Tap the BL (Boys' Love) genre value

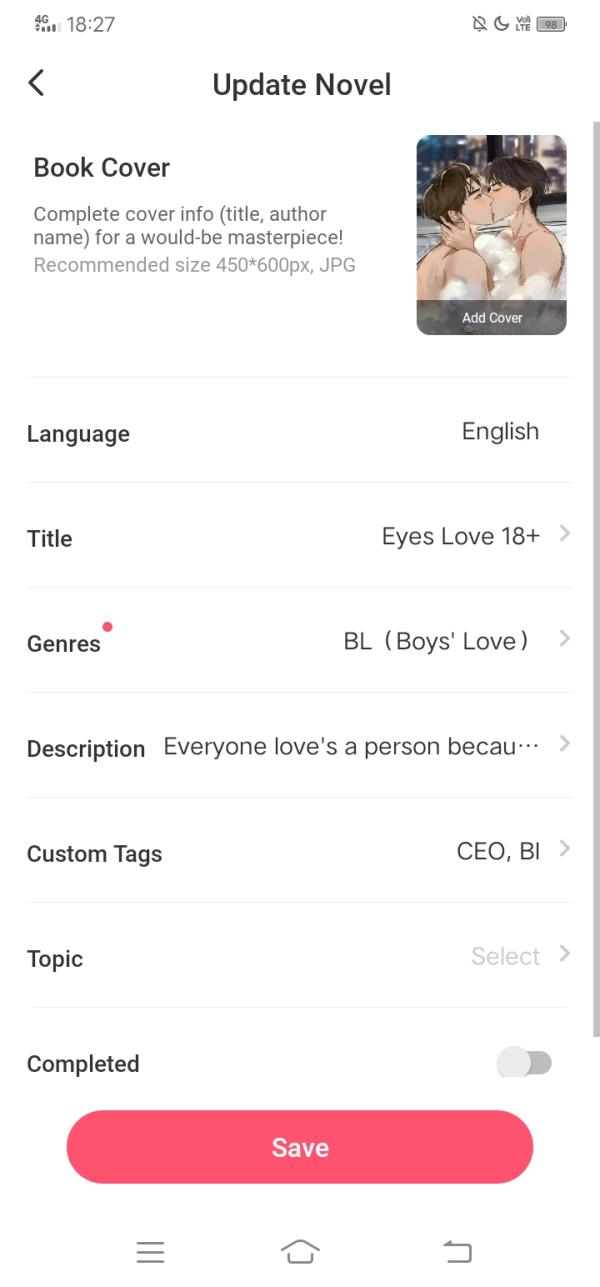[x=436, y=641]
